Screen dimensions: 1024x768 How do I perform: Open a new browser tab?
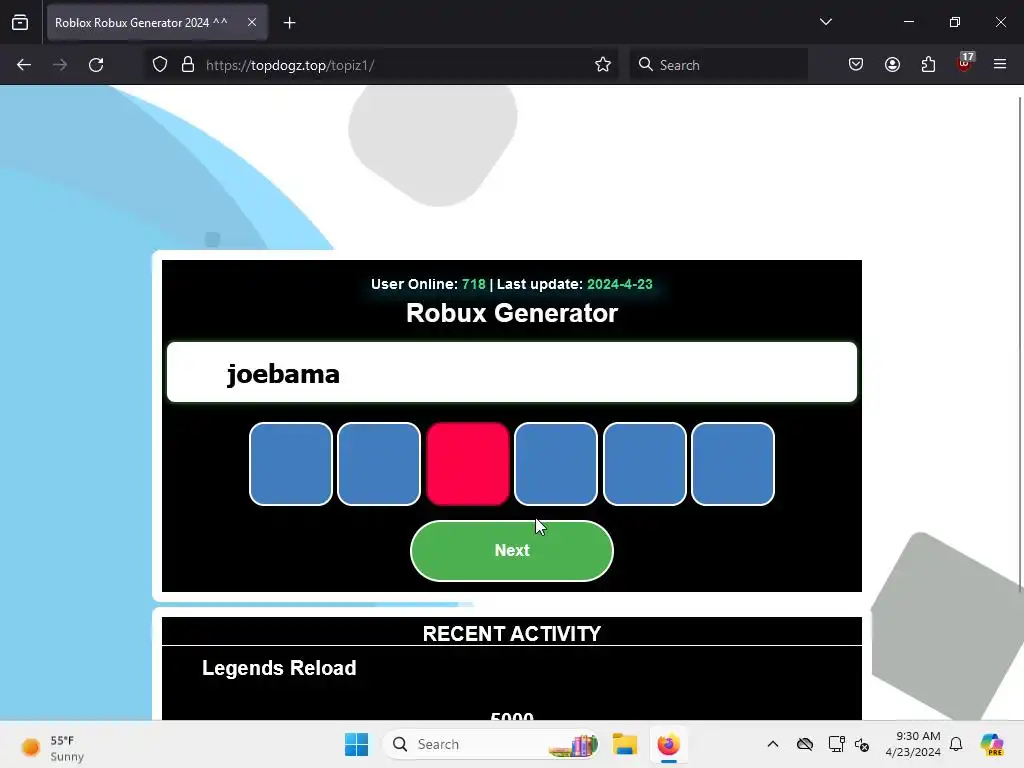[289, 22]
